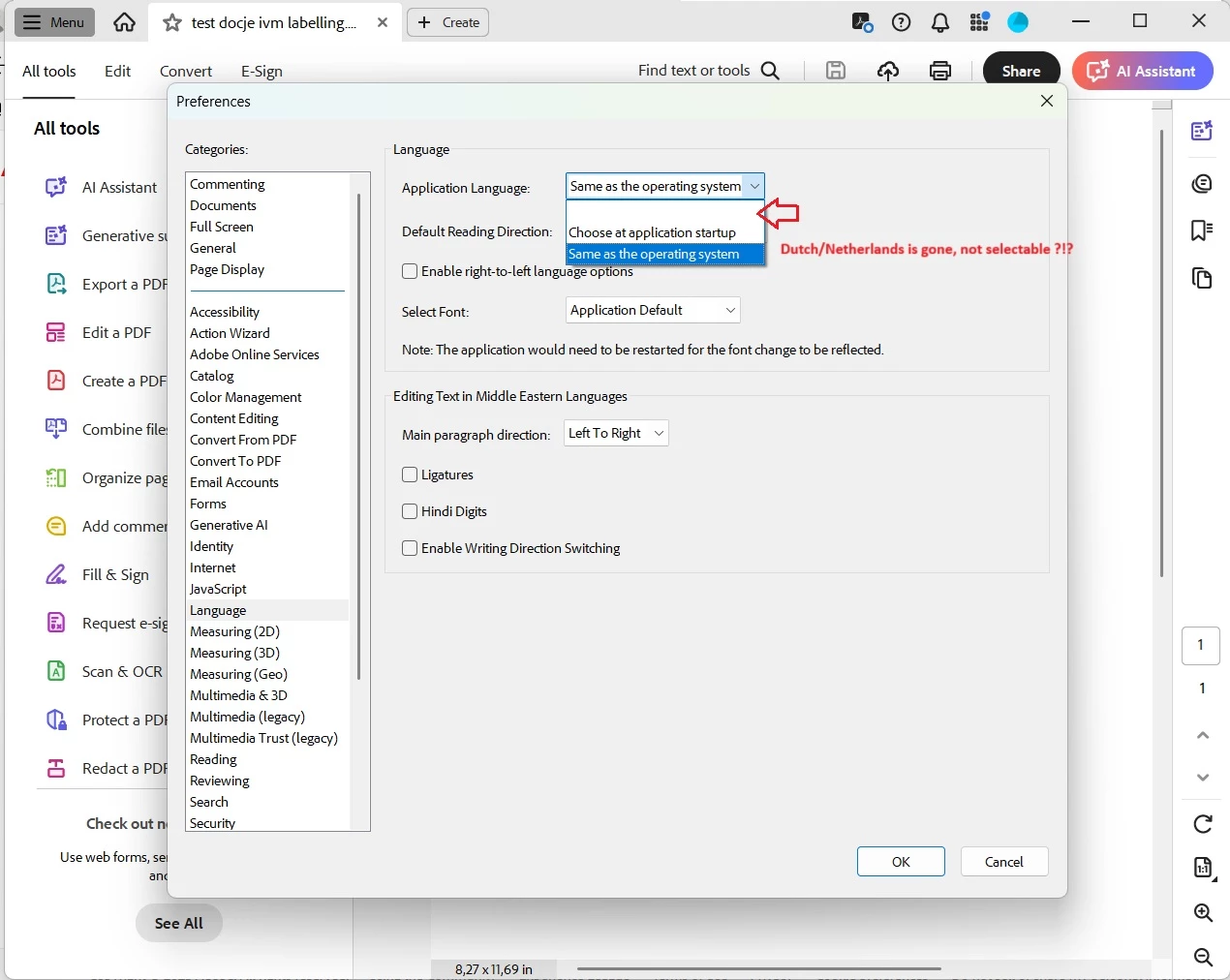Click the Create new tab button
This screenshot has width=1230, height=980.
[x=447, y=22]
